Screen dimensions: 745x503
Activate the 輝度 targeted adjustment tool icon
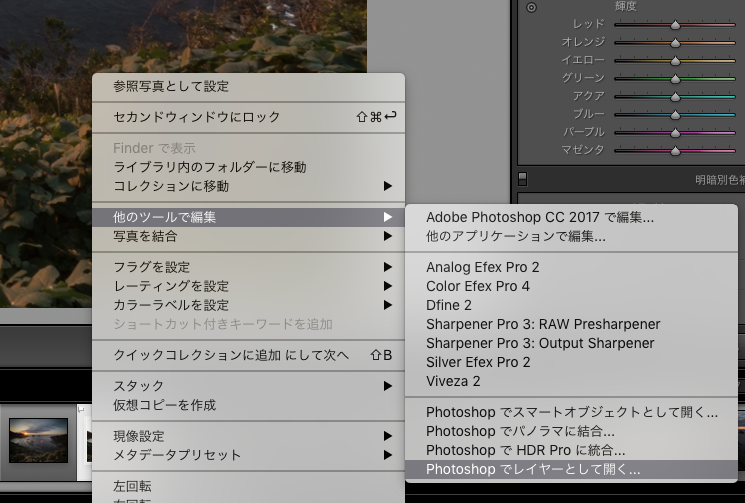531,8
